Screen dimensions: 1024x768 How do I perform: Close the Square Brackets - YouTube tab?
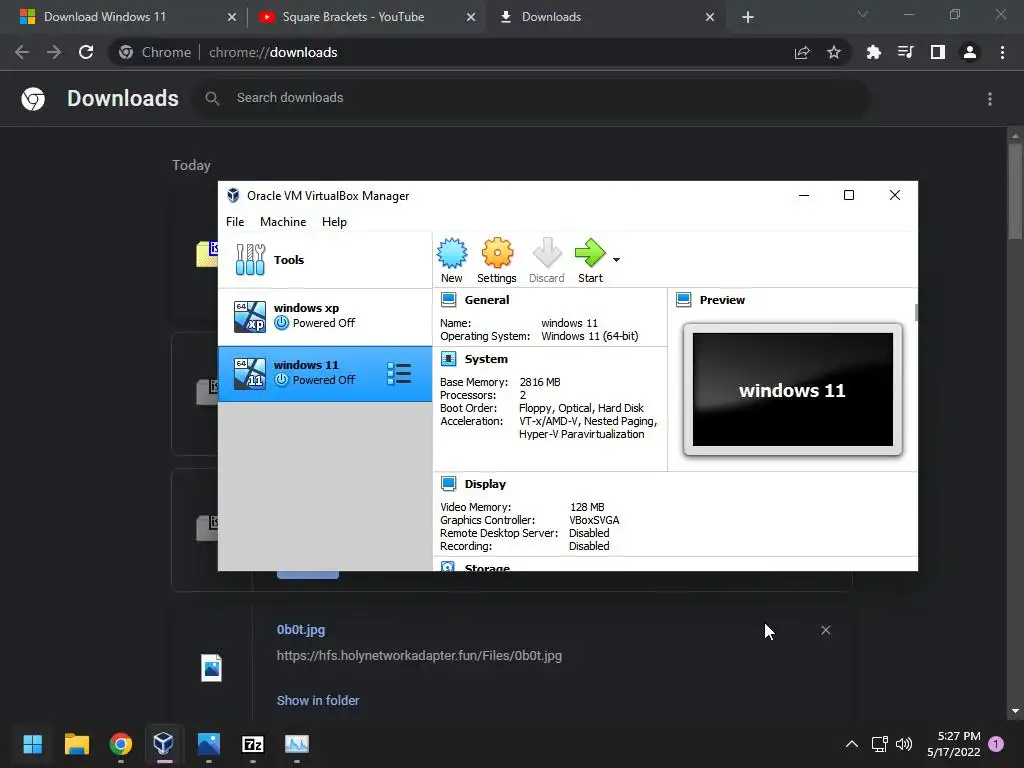tap(471, 17)
